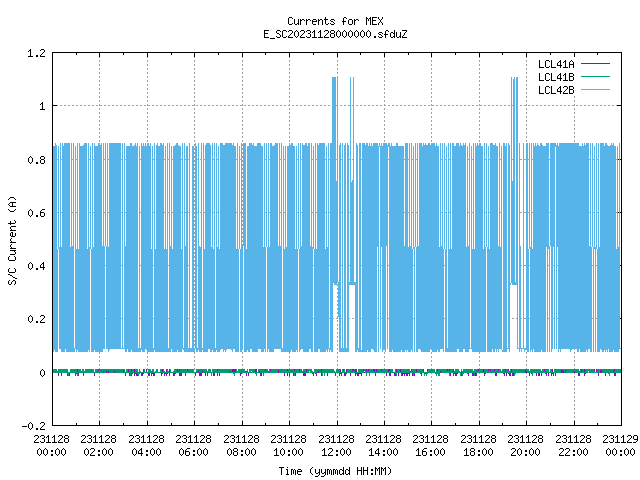Click the purple LCL41A legend line sample
The width and height of the screenshot is (640, 480).
tap(595, 64)
